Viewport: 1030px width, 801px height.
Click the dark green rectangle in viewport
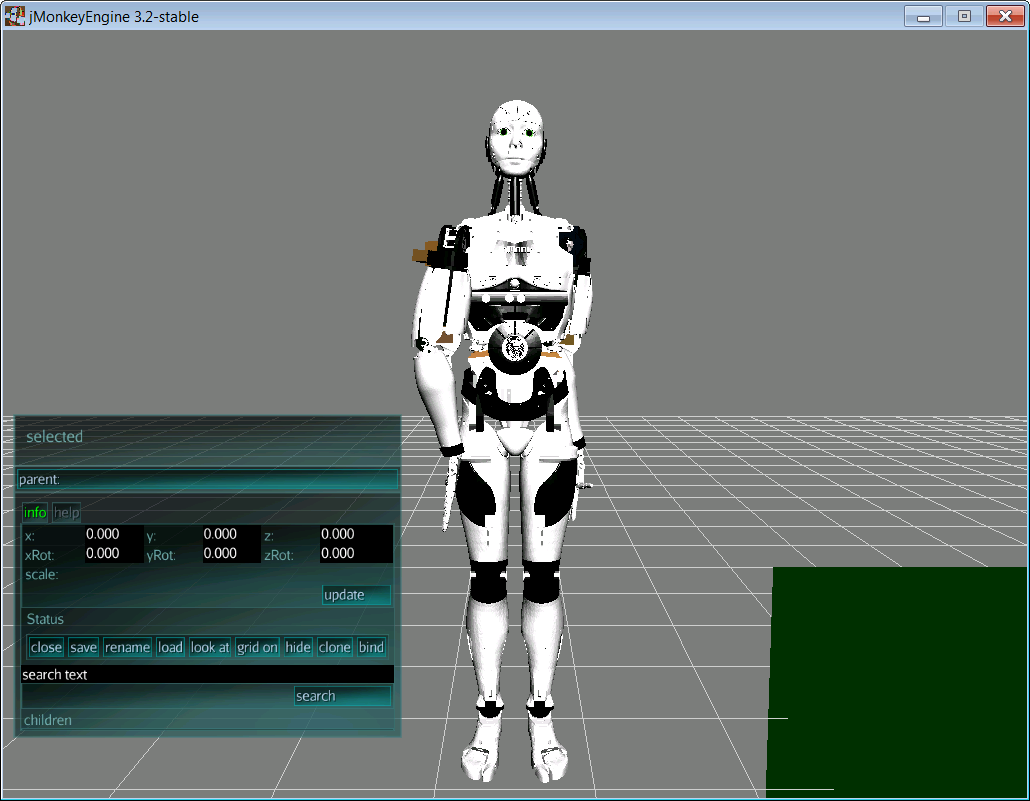(897, 681)
